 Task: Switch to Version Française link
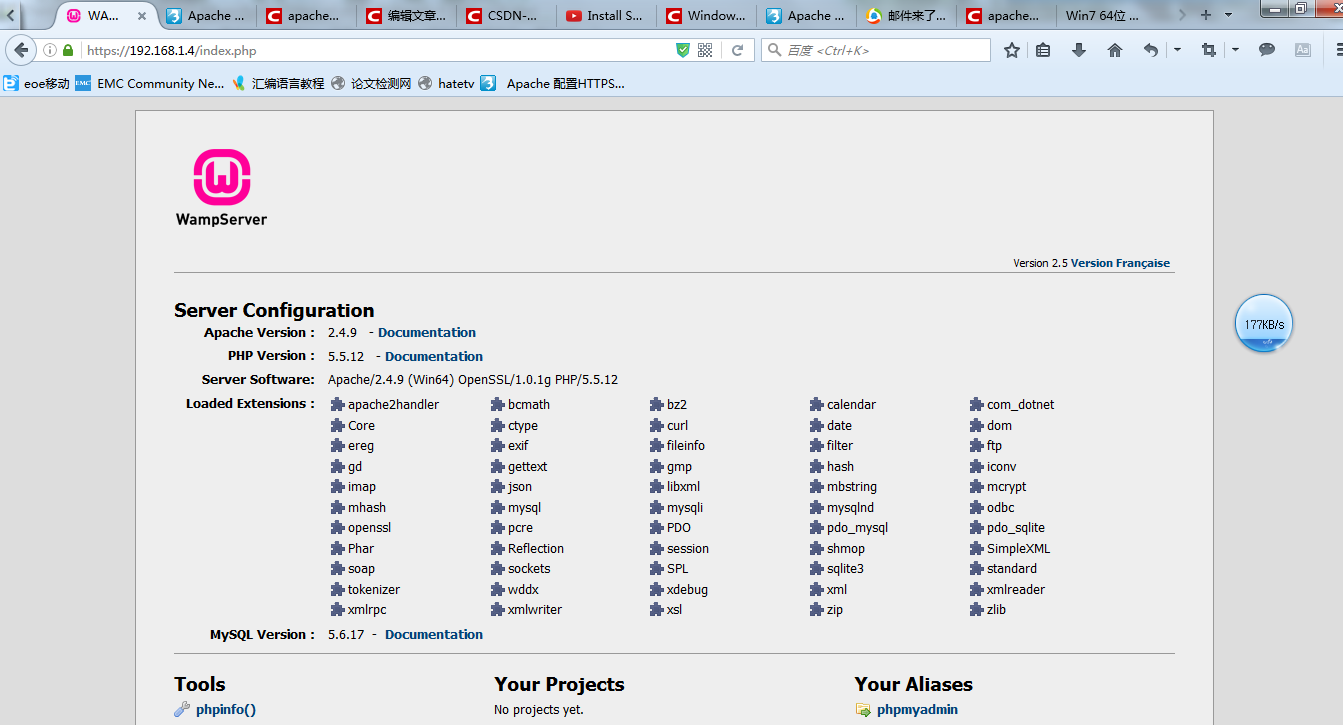pyautogui.click(x=1120, y=264)
